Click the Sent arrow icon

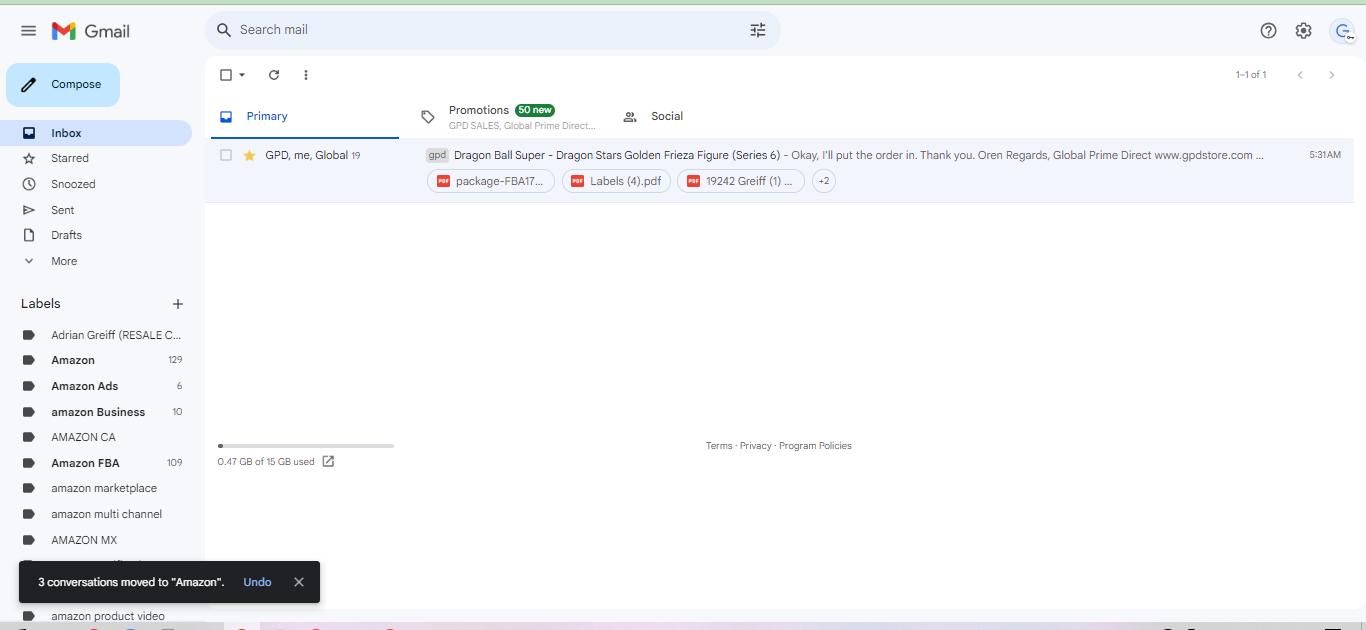(x=29, y=210)
